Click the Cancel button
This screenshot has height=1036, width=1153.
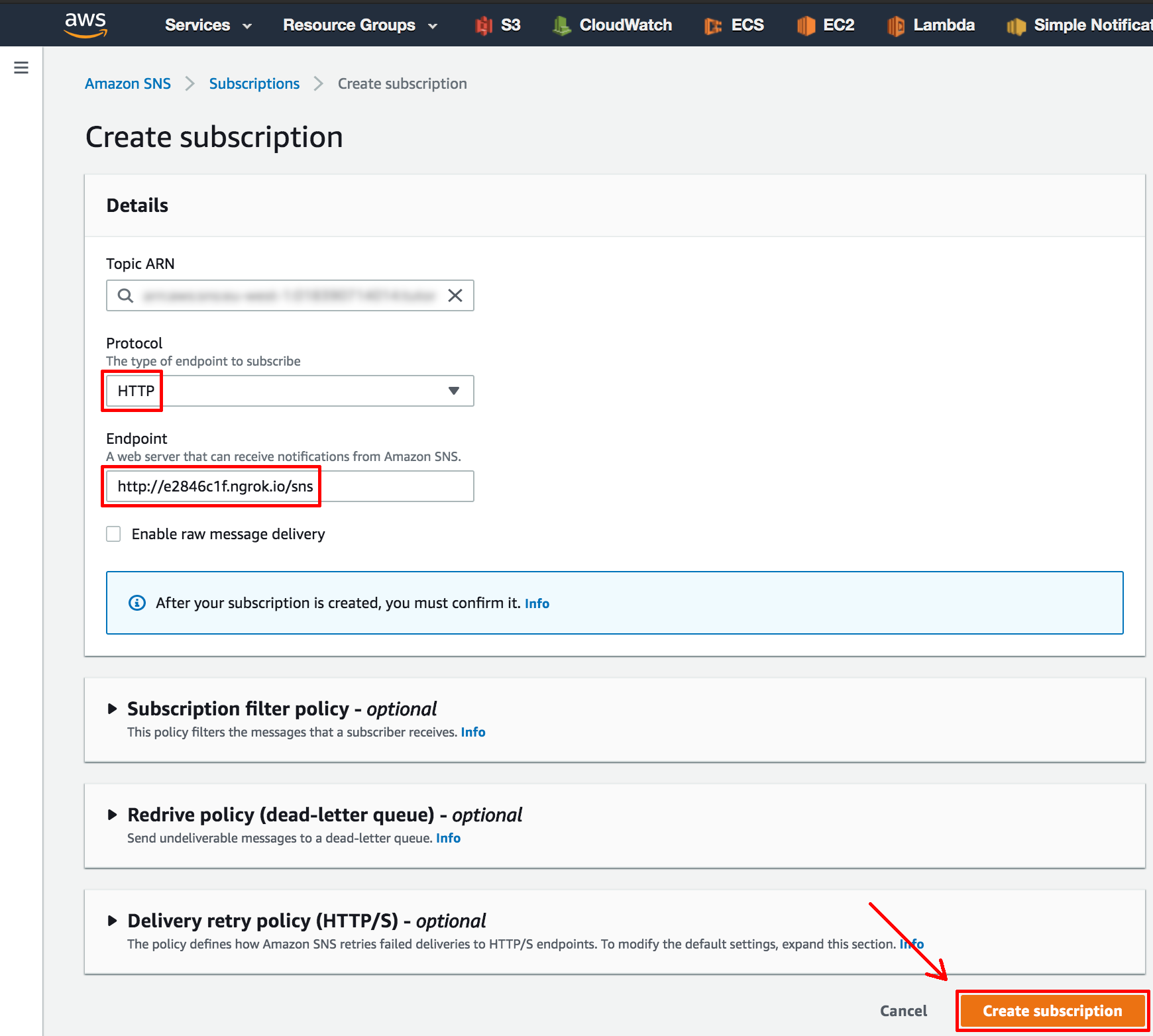903,1011
